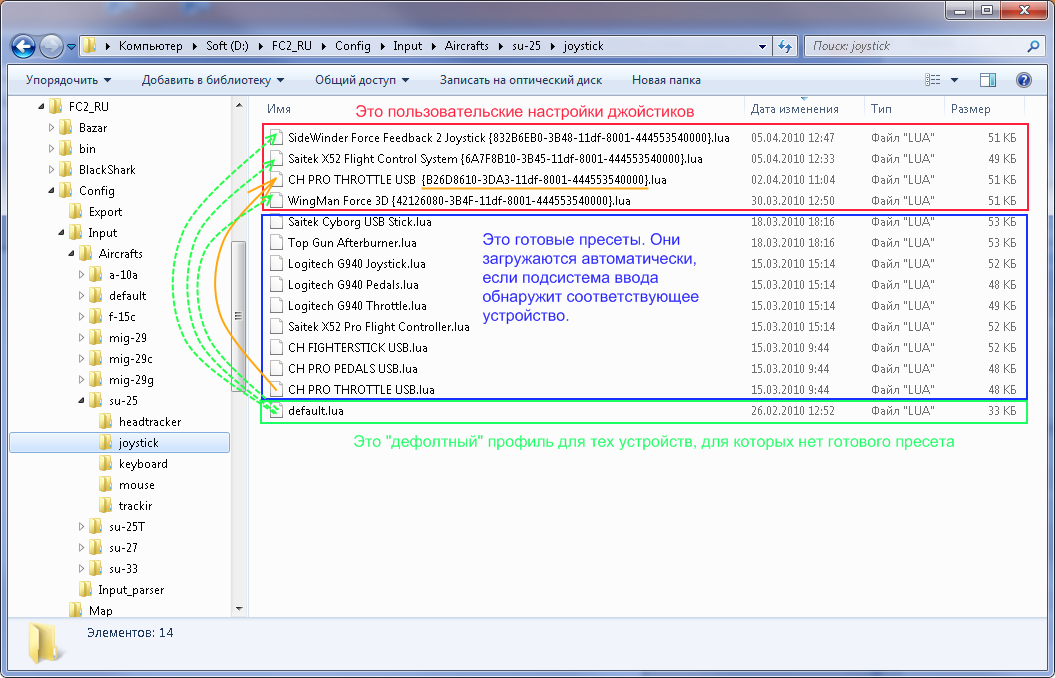Screen dimensions: 1055x678
Task: Collapse the su-25 tree node
Action: (81, 401)
